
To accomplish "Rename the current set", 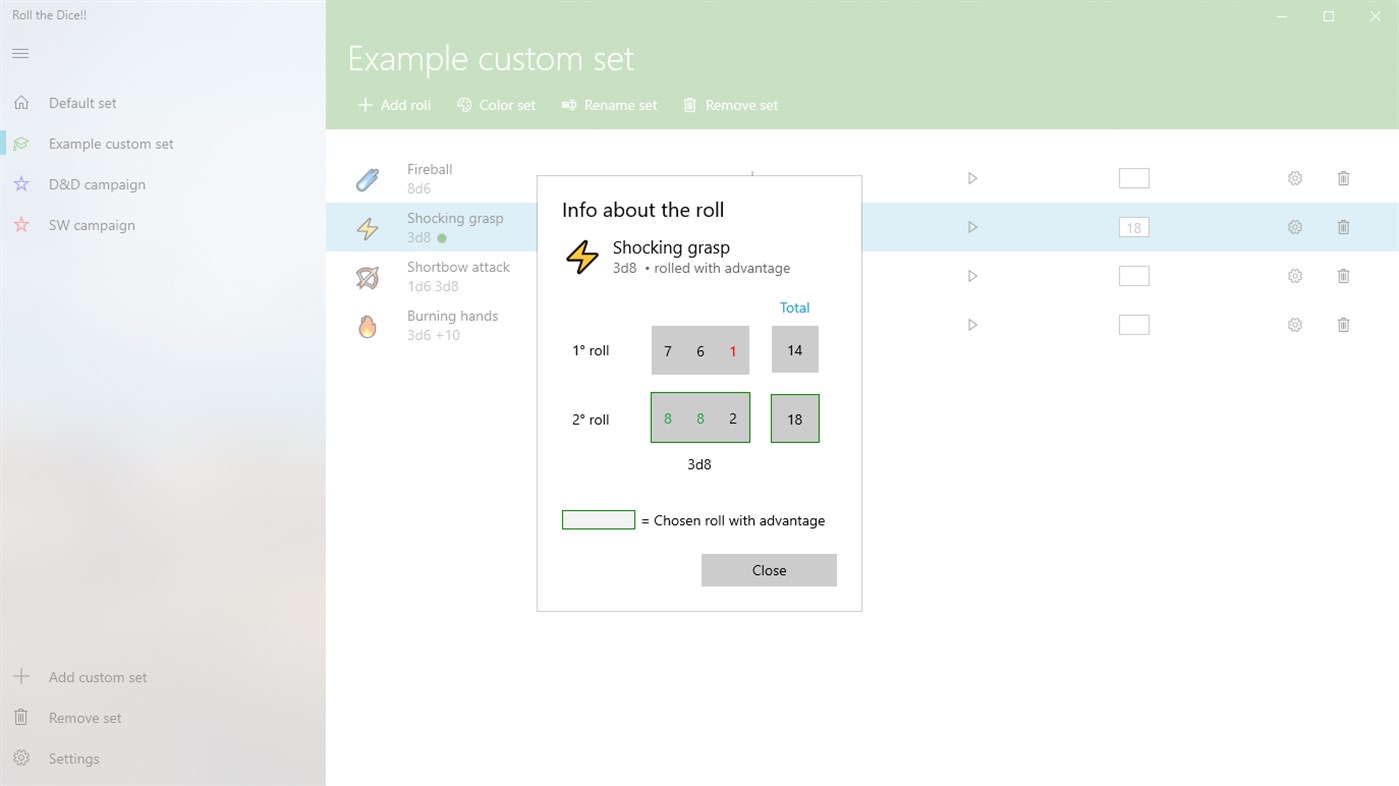I will (x=609, y=105).
